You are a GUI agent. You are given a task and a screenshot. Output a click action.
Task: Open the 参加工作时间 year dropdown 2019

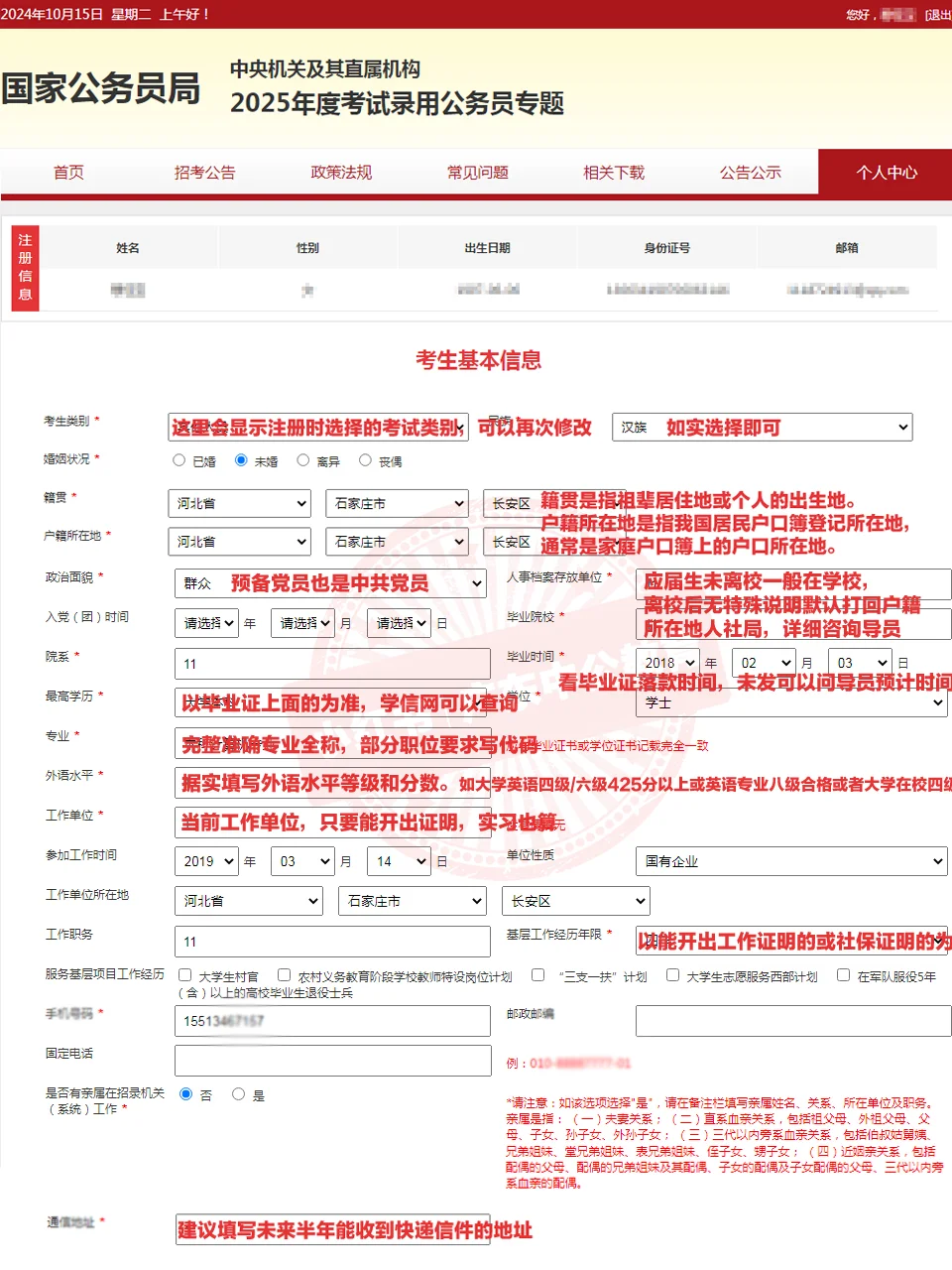click(206, 861)
